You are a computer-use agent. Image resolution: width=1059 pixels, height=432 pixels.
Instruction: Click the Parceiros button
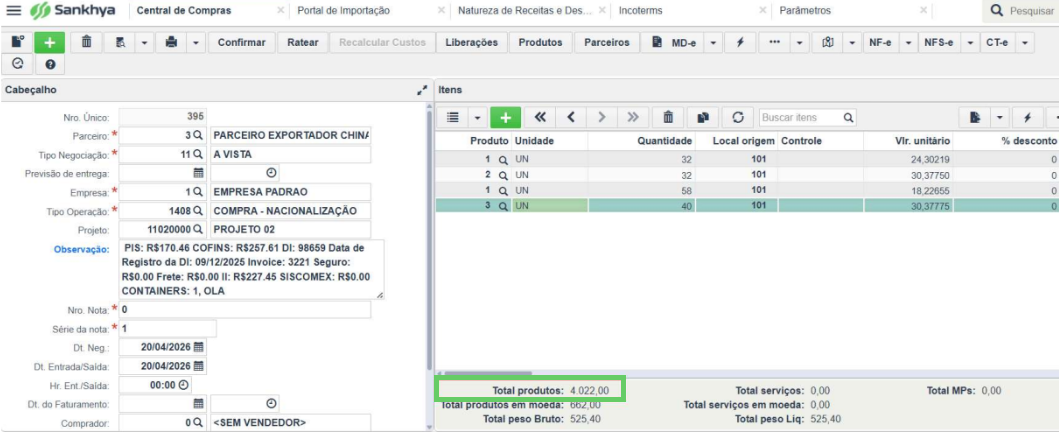tap(606, 43)
